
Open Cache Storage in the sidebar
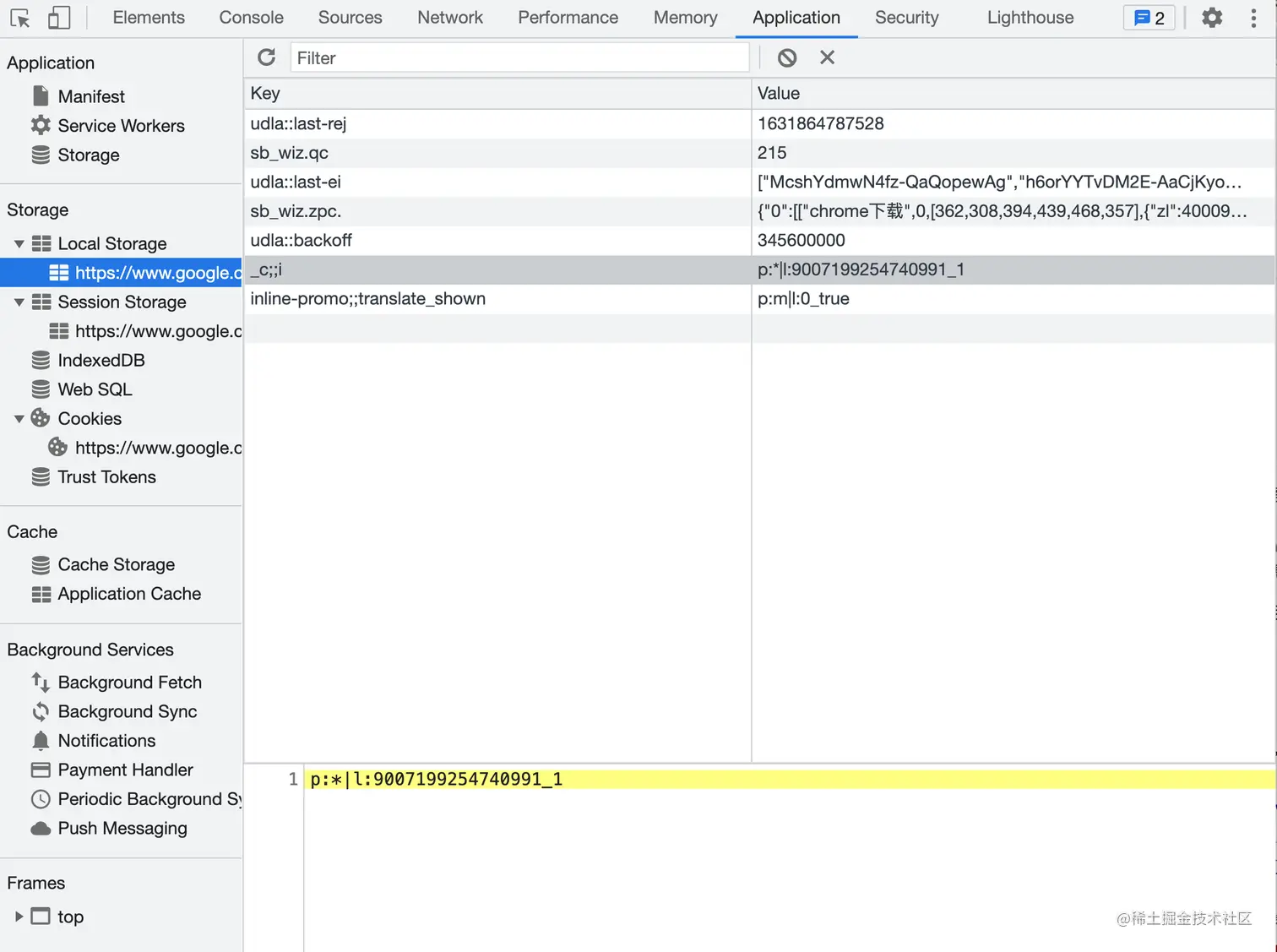point(117,565)
